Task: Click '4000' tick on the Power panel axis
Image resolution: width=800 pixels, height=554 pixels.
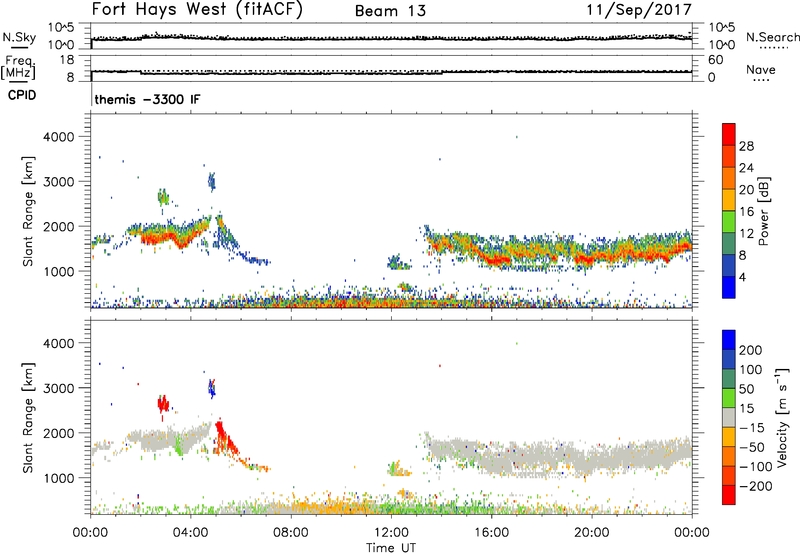Action: coord(59,137)
